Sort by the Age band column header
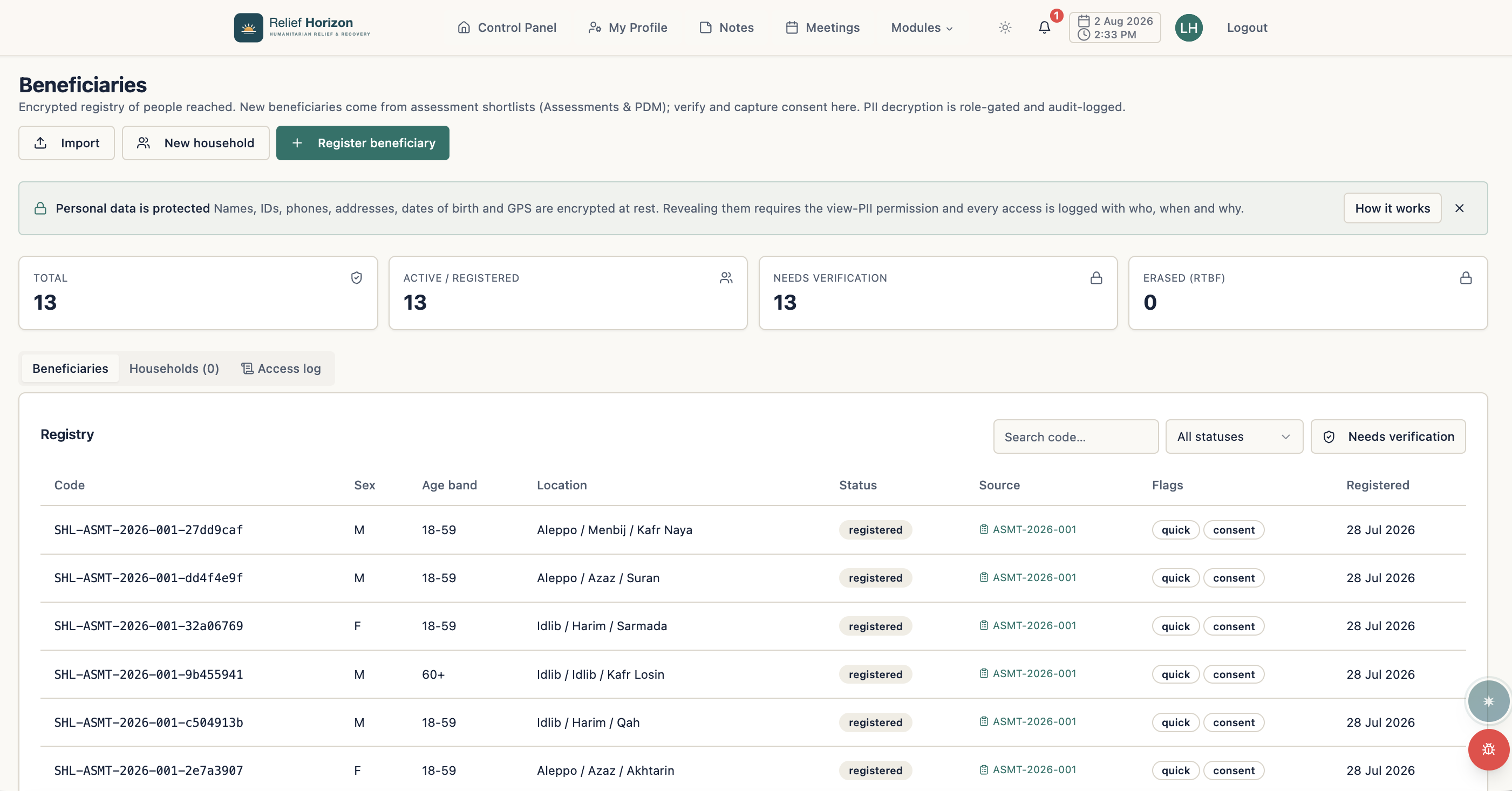Viewport: 1512px width, 791px height. click(449, 485)
